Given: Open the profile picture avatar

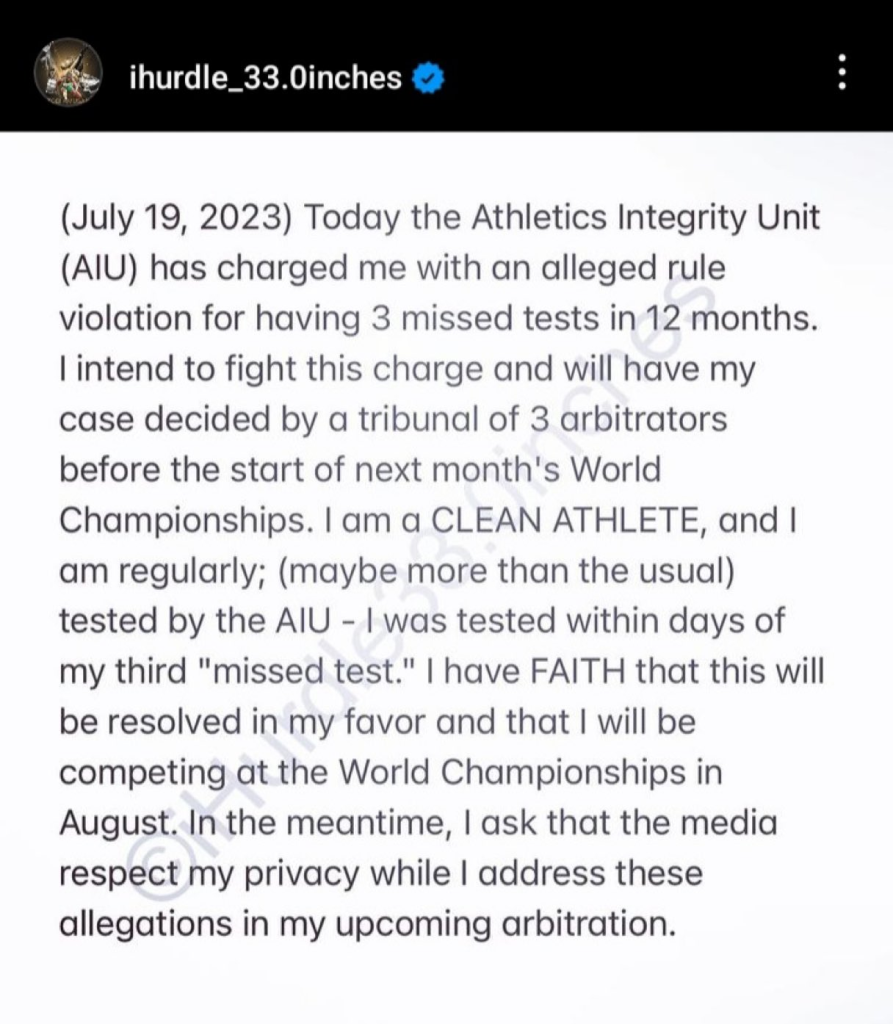Looking at the screenshot, I should 68,73.
